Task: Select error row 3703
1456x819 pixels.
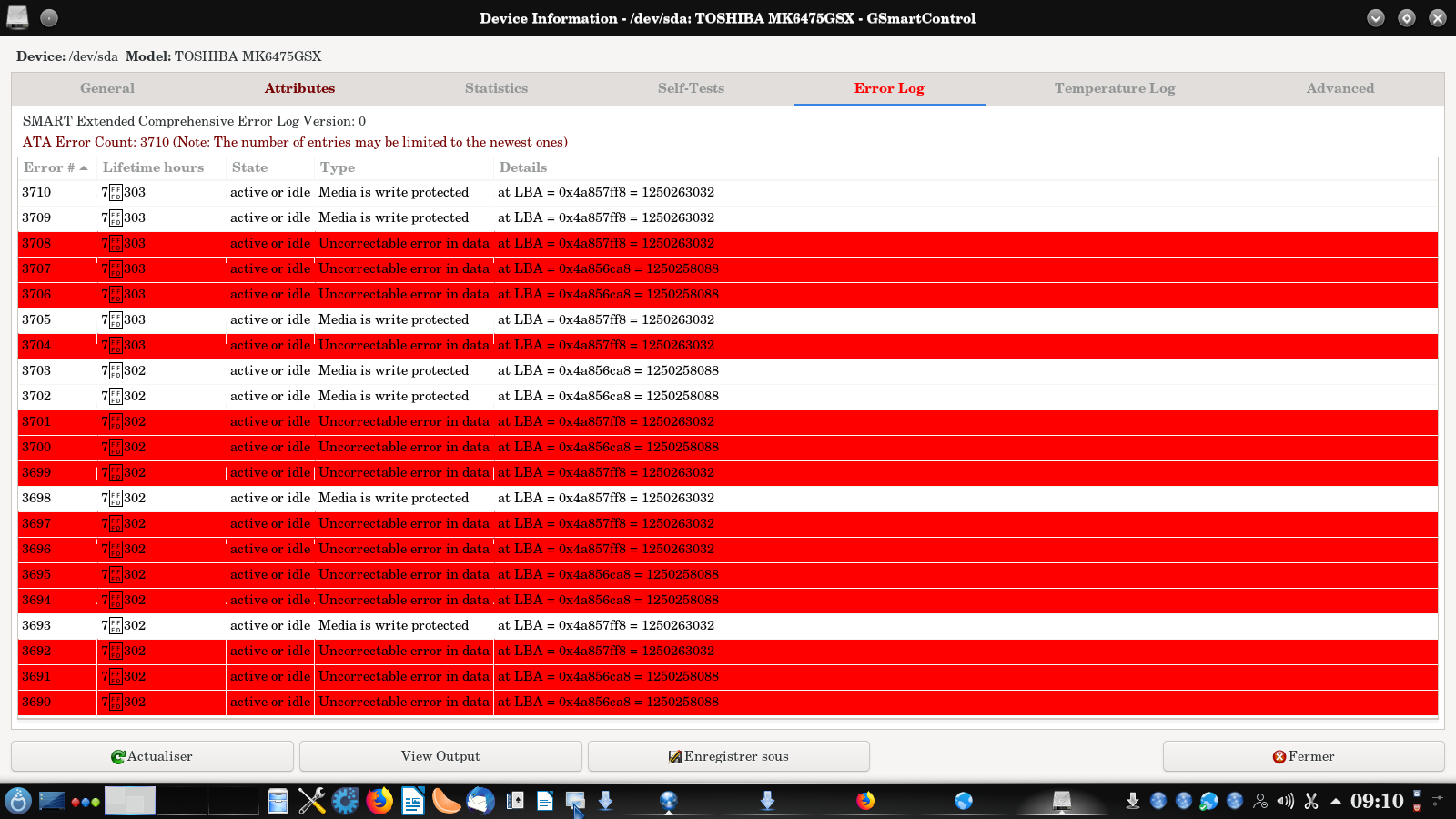Action: tap(728, 370)
